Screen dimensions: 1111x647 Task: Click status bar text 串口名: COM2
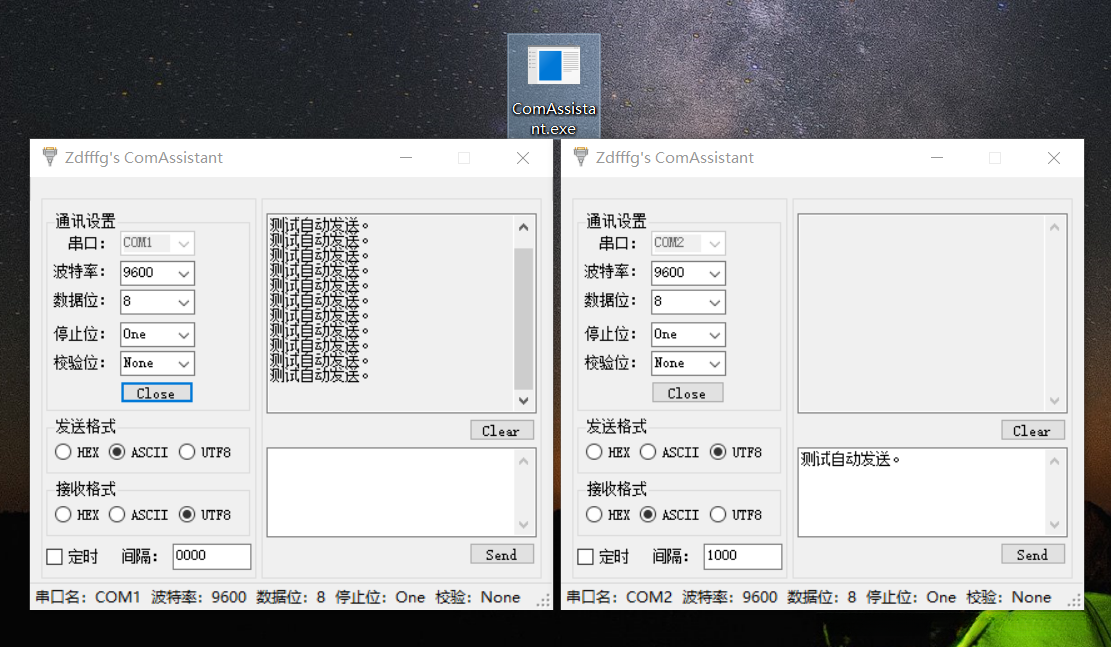pos(619,597)
